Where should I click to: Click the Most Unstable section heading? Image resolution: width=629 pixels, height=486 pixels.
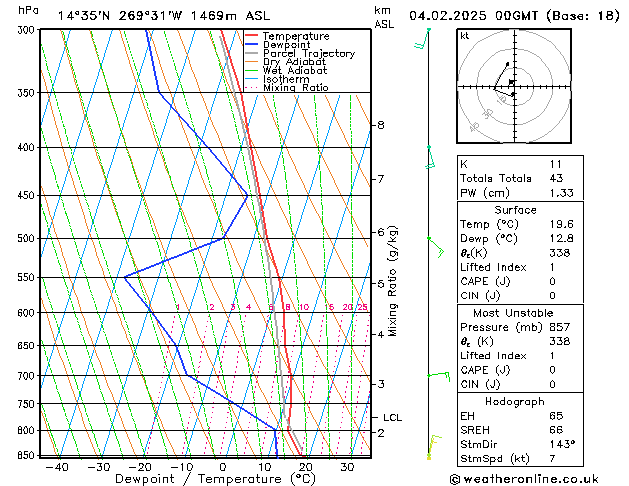pos(513,313)
